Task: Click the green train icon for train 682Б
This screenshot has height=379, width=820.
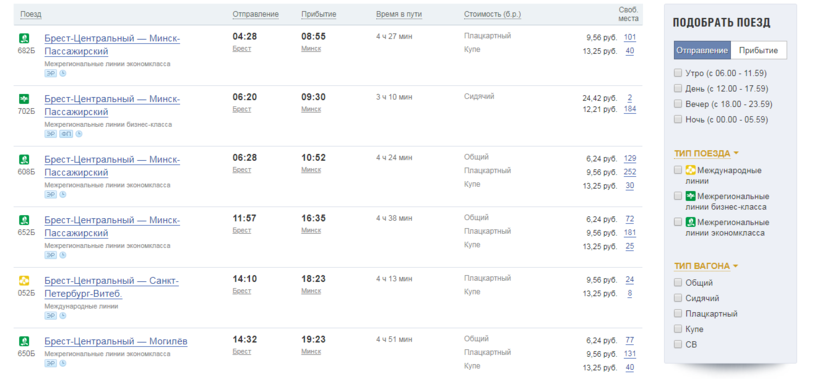Action: pyautogui.click(x=24, y=38)
